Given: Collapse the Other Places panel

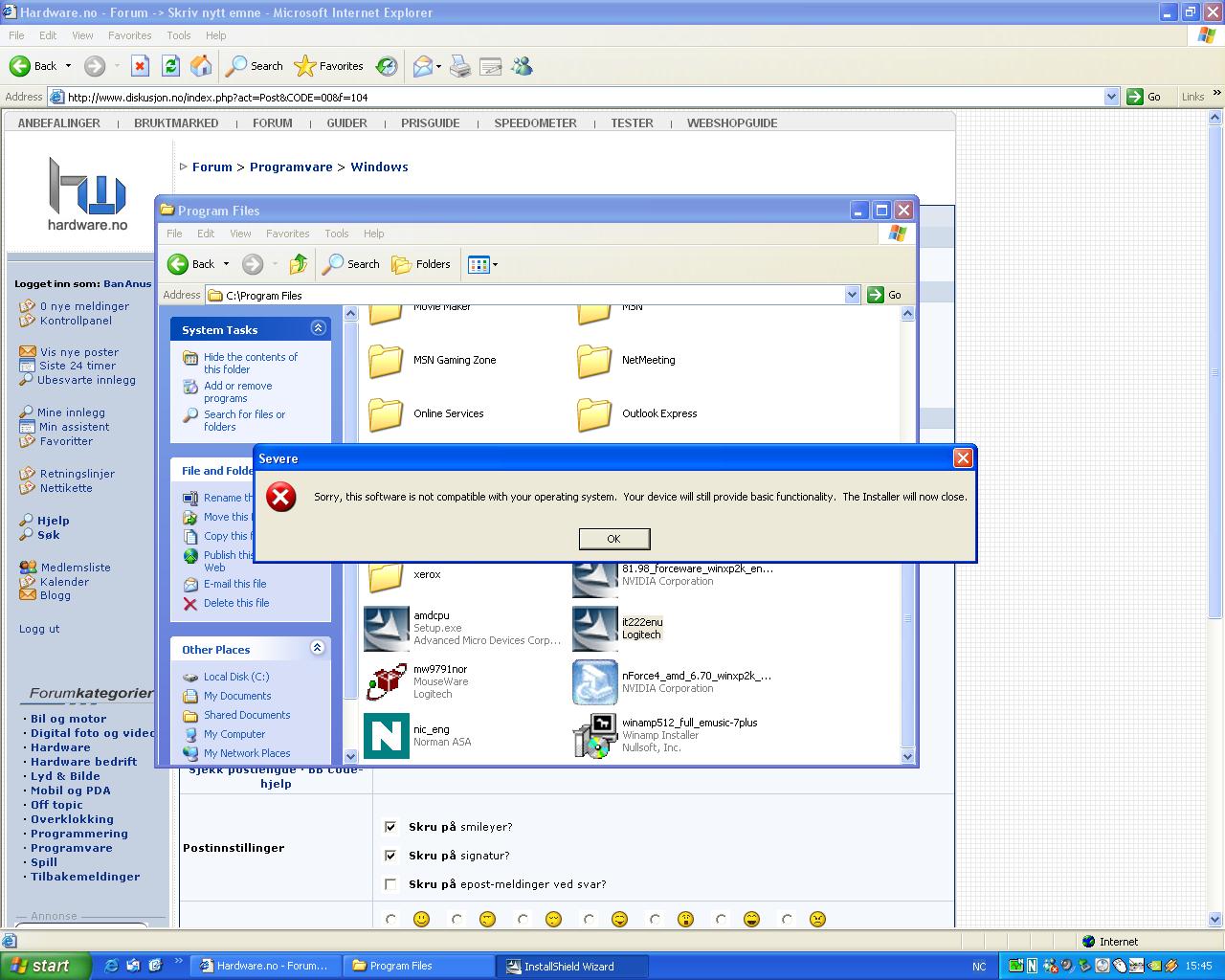Looking at the screenshot, I should point(318,648).
